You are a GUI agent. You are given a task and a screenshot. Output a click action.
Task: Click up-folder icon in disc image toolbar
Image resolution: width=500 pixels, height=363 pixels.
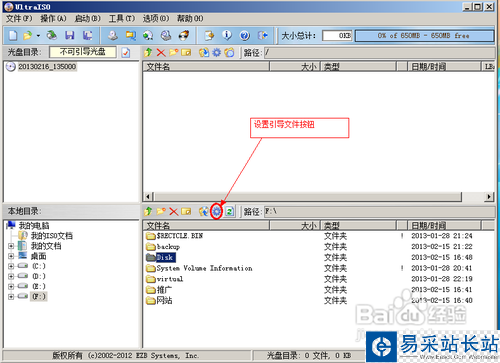[x=148, y=52]
